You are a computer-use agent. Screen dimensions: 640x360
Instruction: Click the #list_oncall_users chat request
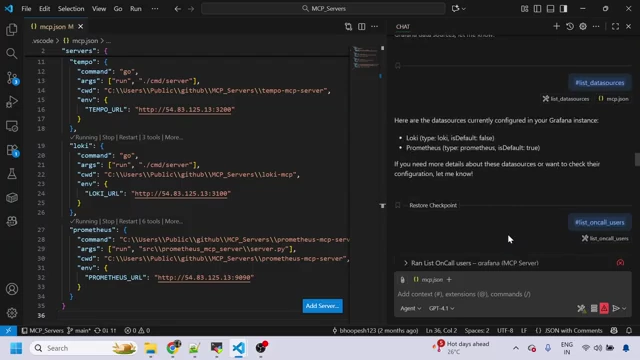tap(600, 223)
